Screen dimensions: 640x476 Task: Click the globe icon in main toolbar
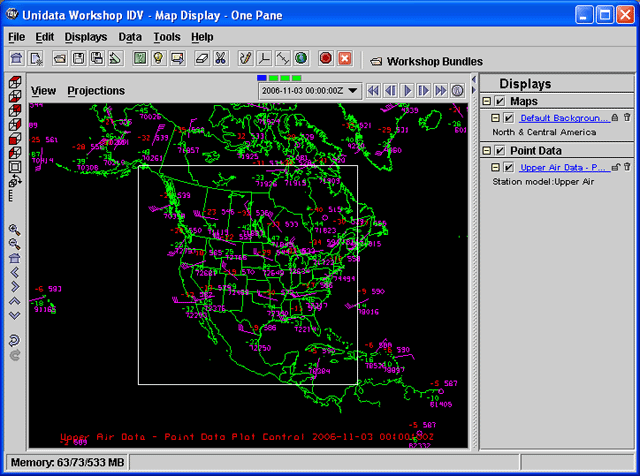(301, 59)
